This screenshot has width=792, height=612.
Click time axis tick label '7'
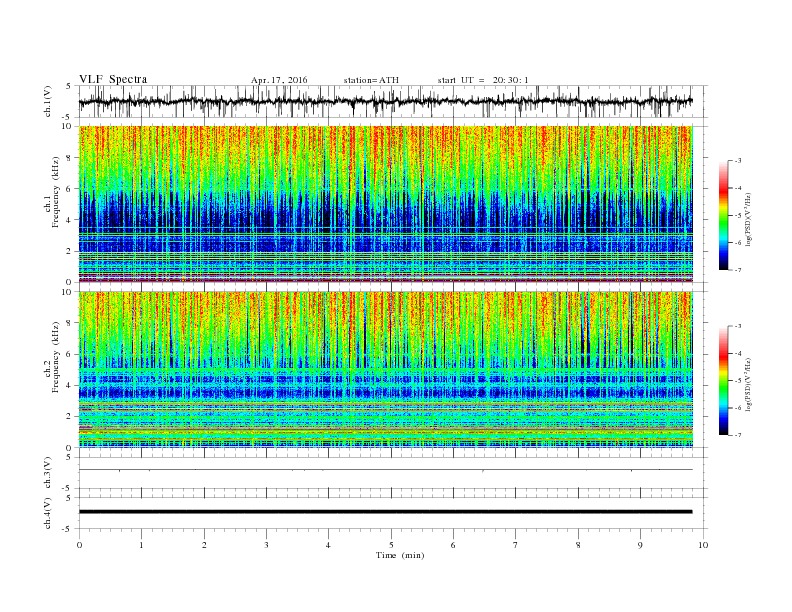516,545
